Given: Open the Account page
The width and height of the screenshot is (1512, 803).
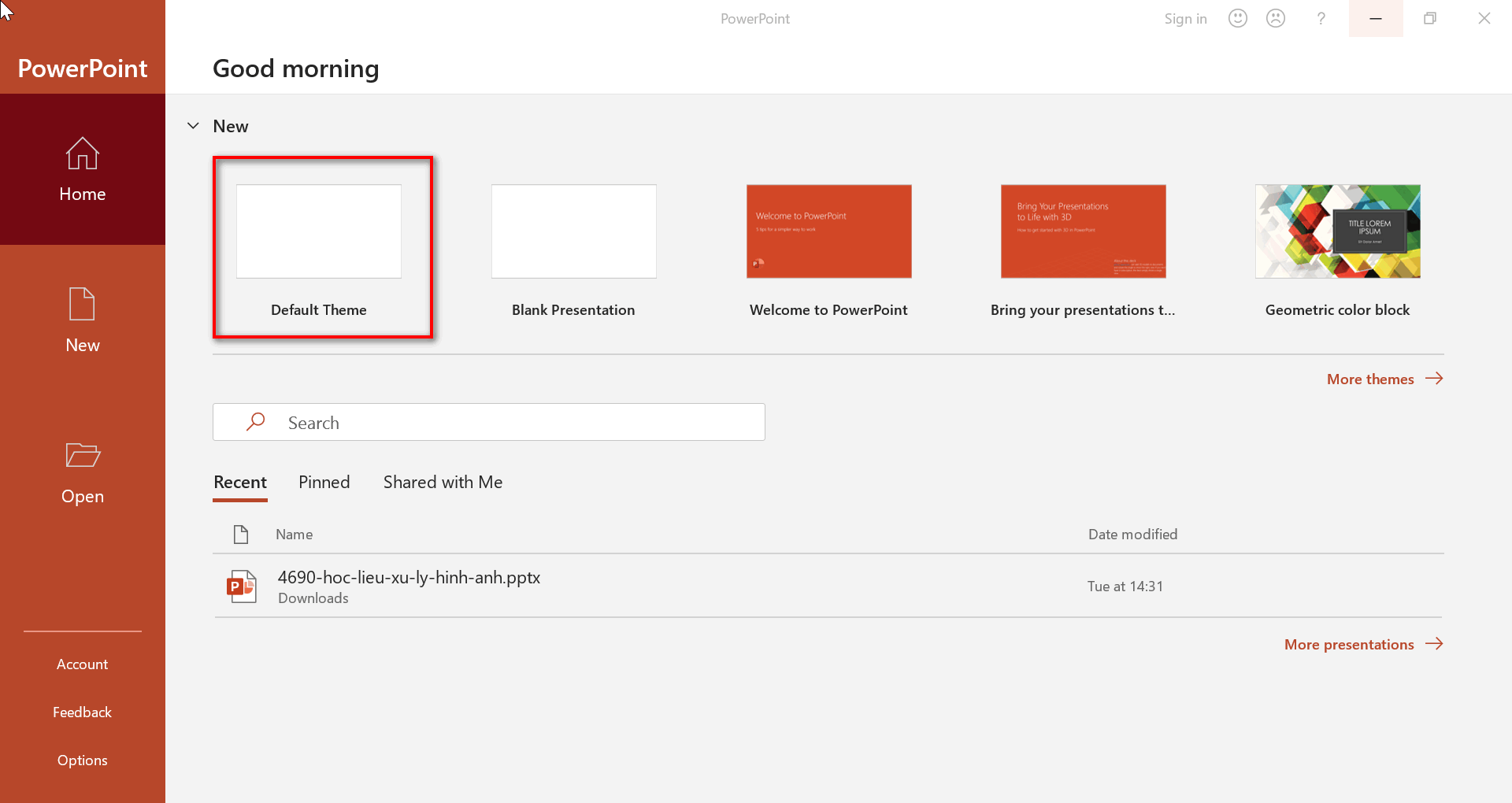Looking at the screenshot, I should [x=83, y=664].
